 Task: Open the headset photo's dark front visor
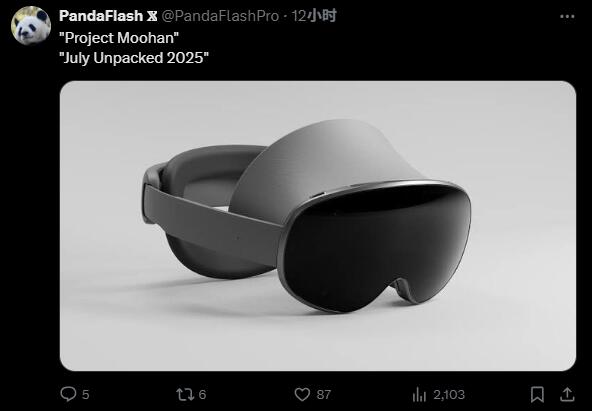point(376,247)
